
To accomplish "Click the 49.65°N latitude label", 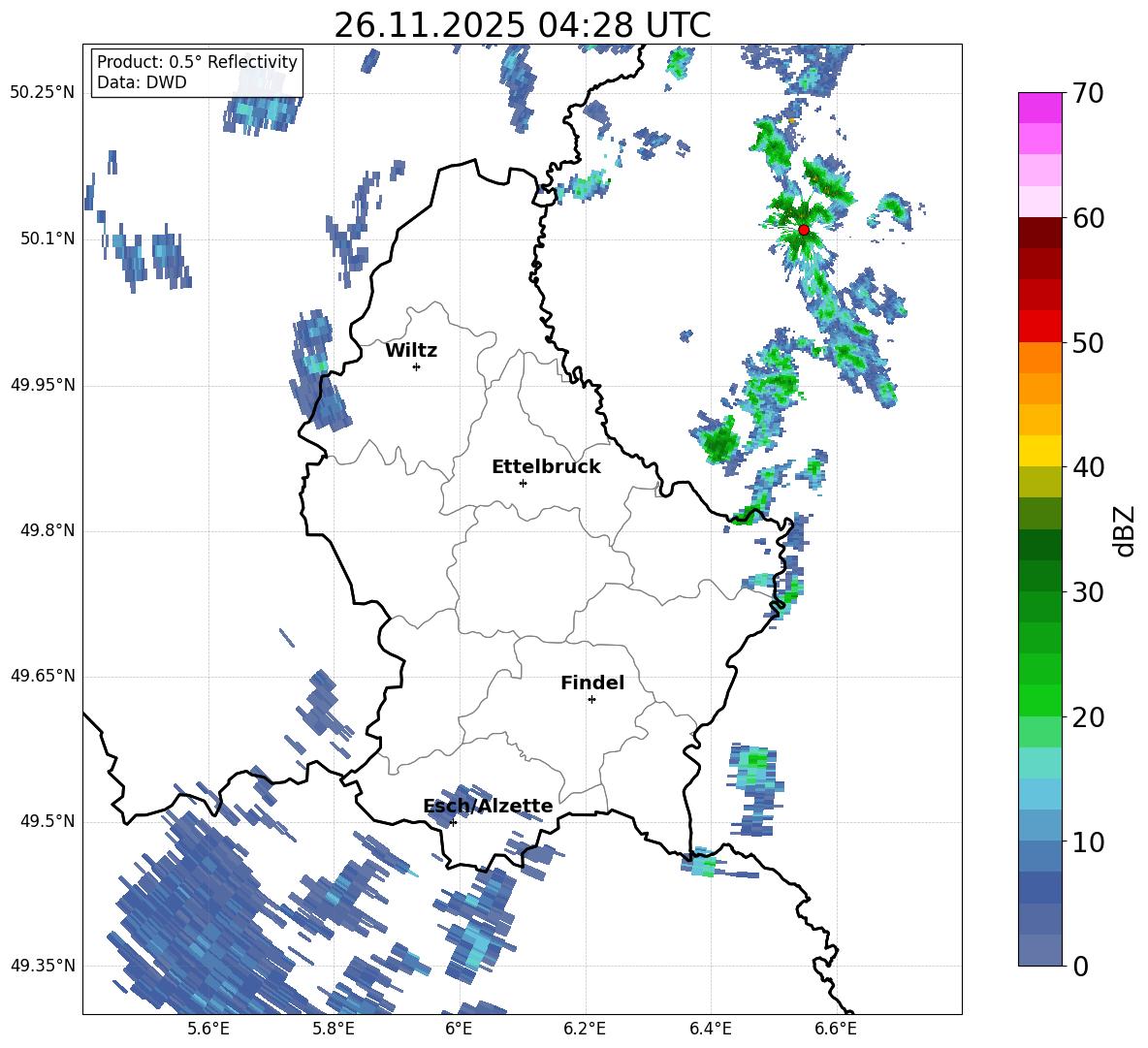I will [43, 675].
